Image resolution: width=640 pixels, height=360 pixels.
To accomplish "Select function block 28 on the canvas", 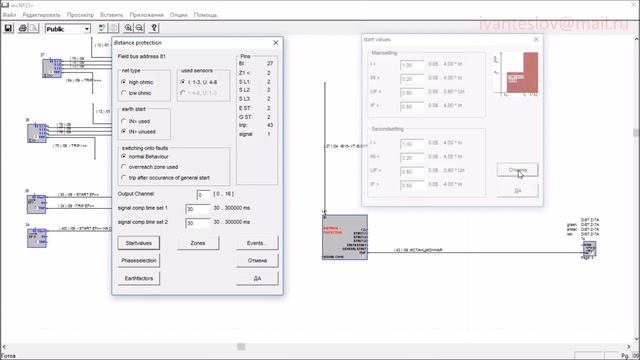I will point(37,133).
